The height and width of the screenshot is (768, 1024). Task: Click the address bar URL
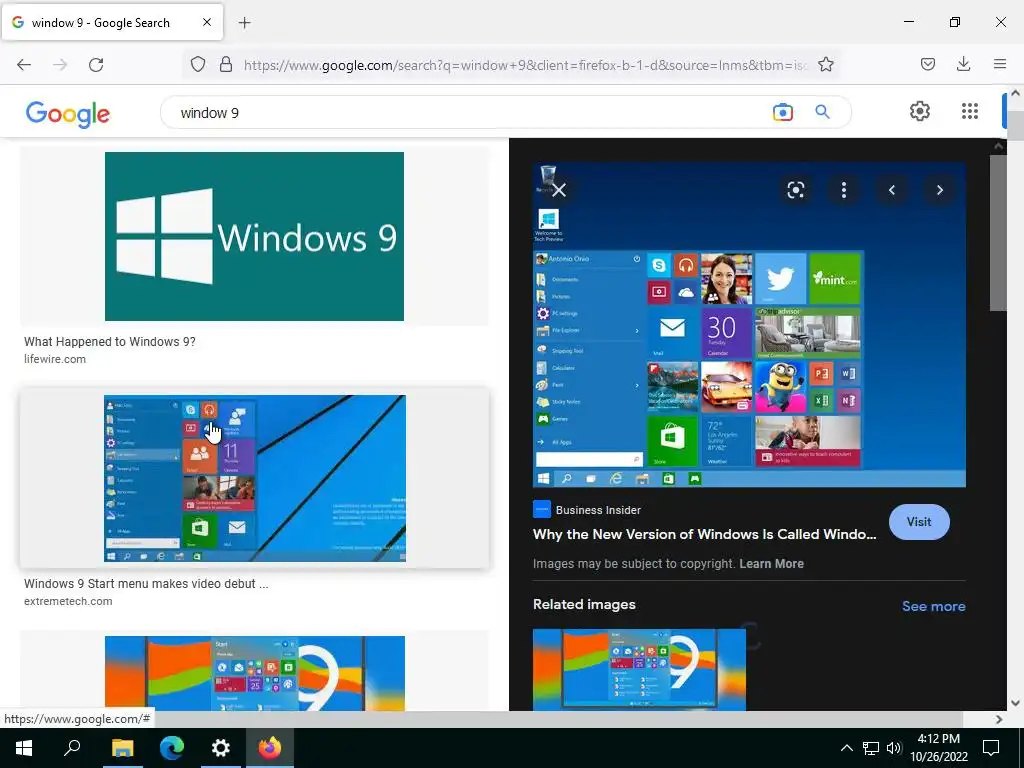tap(526, 65)
